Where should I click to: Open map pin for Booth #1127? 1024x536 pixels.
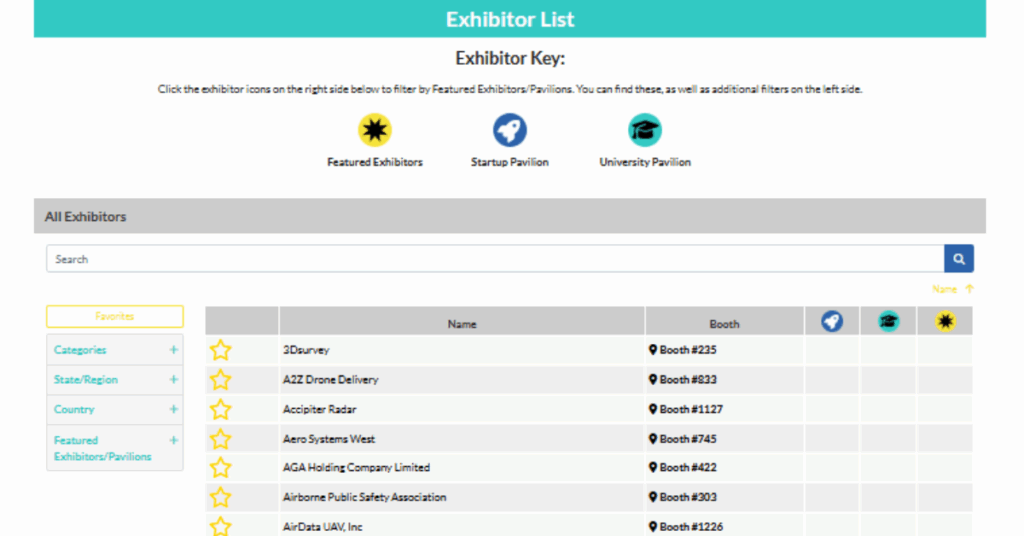point(652,409)
